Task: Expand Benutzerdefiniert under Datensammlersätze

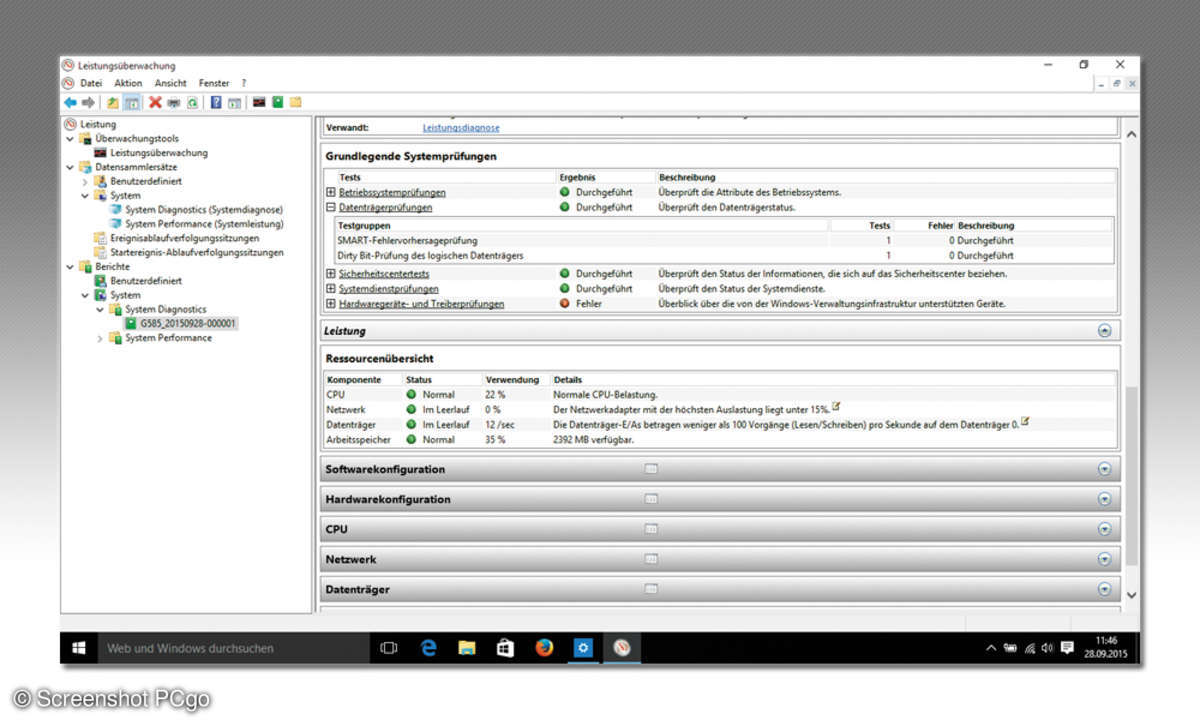Action: tap(85, 181)
